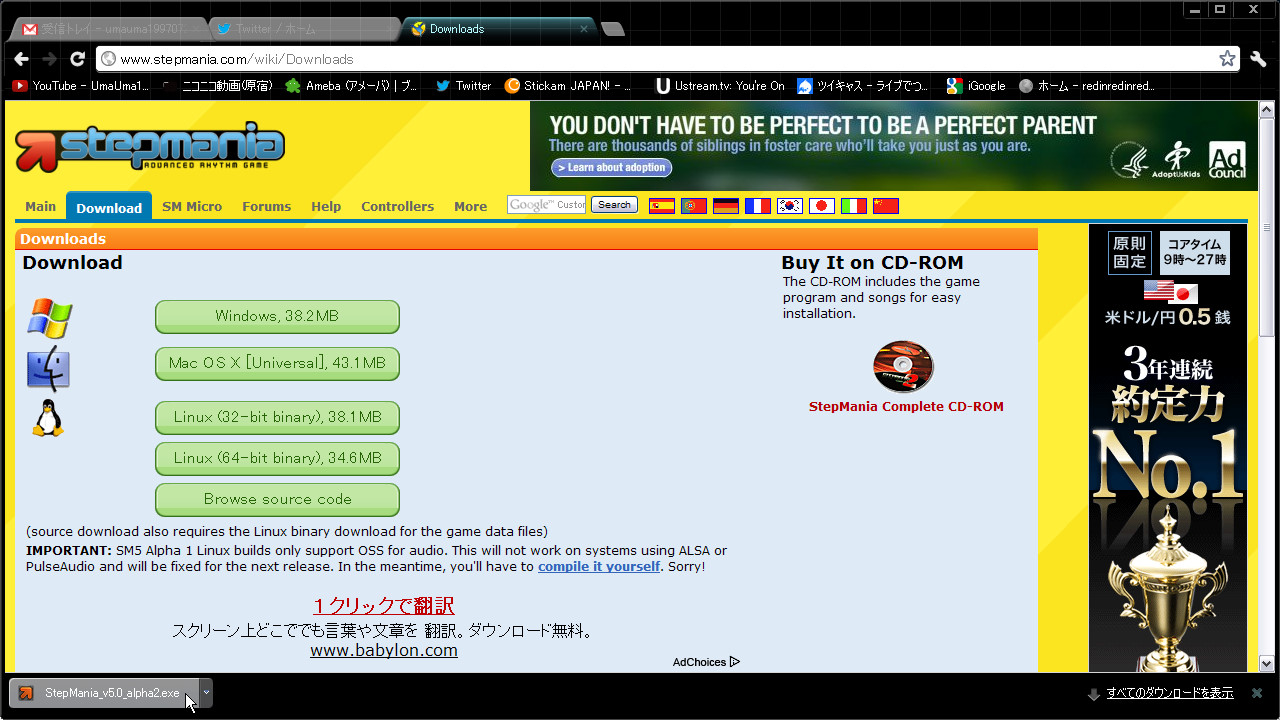Open the More navigation tab

click(x=470, y=206)
